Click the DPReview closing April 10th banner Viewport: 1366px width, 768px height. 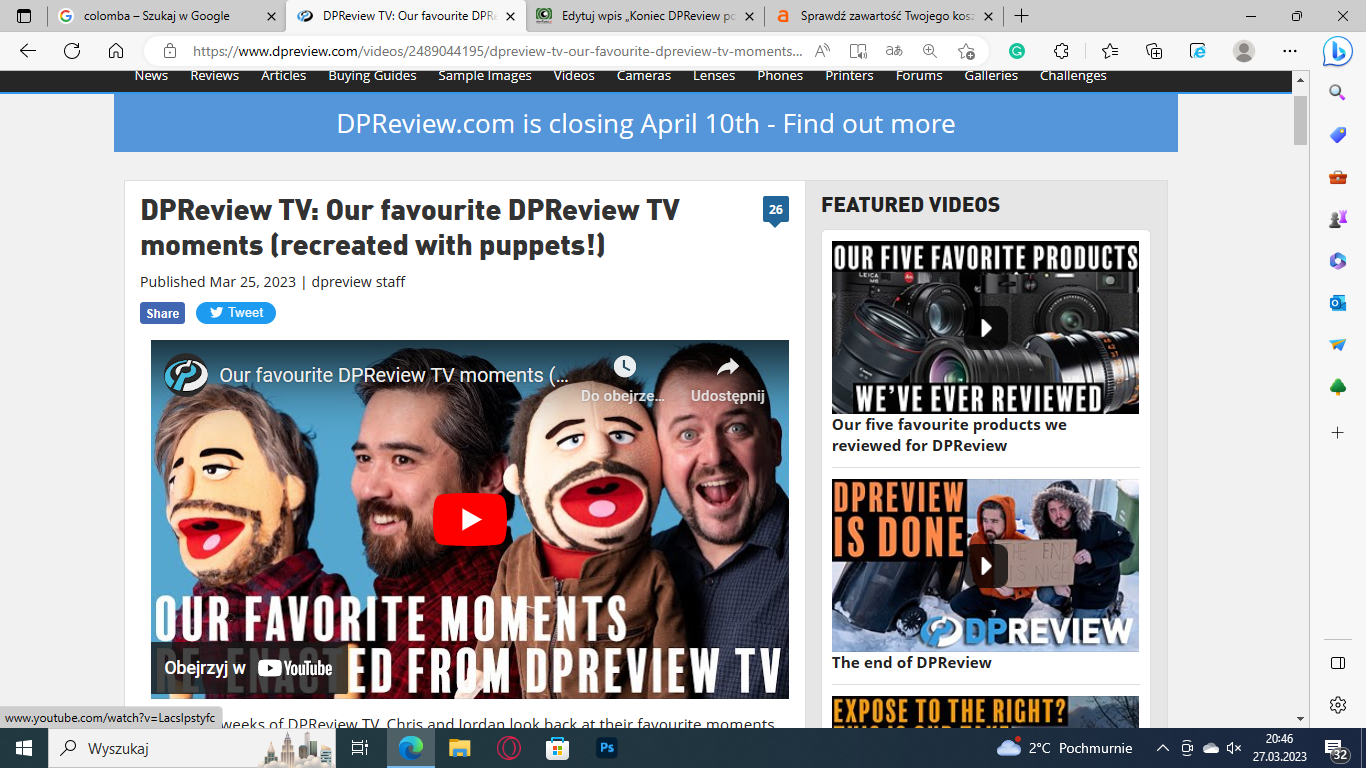point(646,123)
